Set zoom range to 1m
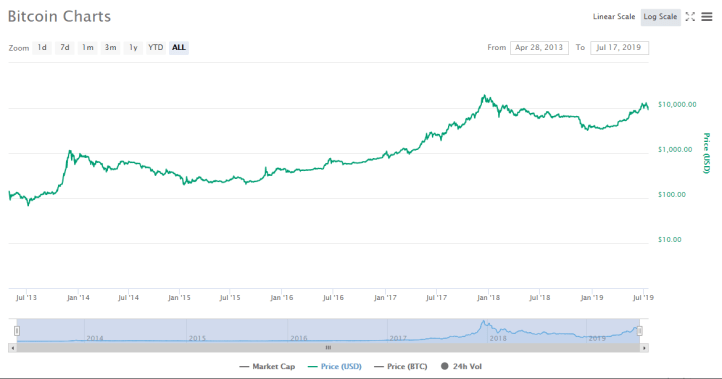The image size is (722, 379). (x=87, y=47)
